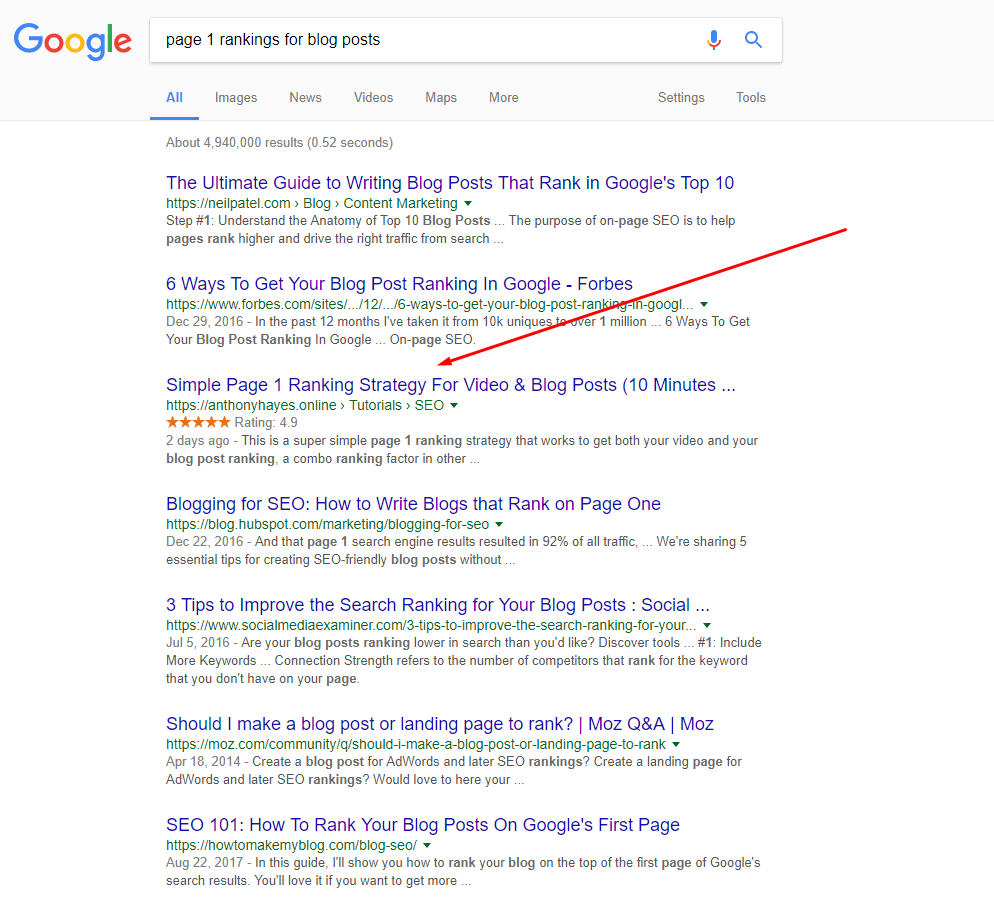Open the More search categories menu
This screenshot has height=917, width=994.
tap(504, 98)
